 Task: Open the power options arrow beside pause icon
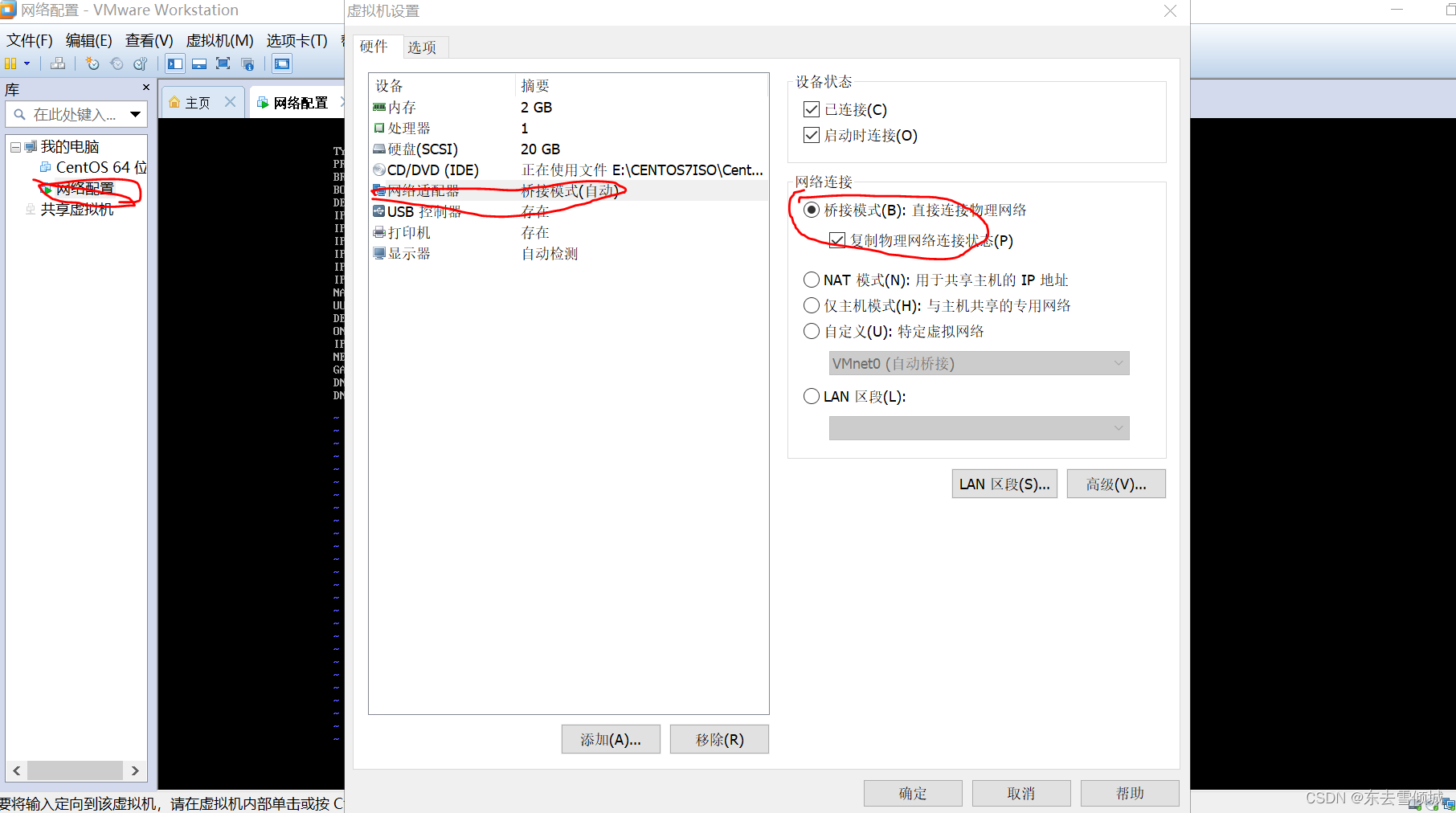point(27,63)
